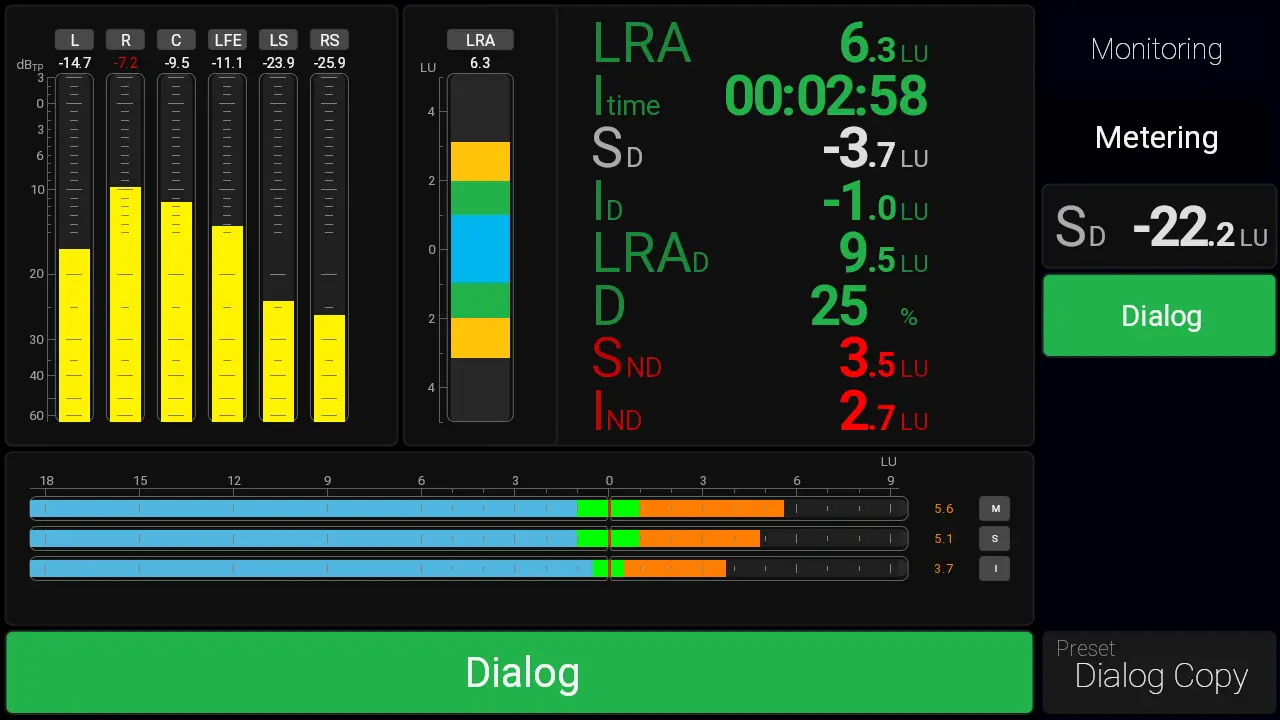This screenshot has height=720, width=1280.
Task: Toggle the I integrated loudness button
Action: 995,569
